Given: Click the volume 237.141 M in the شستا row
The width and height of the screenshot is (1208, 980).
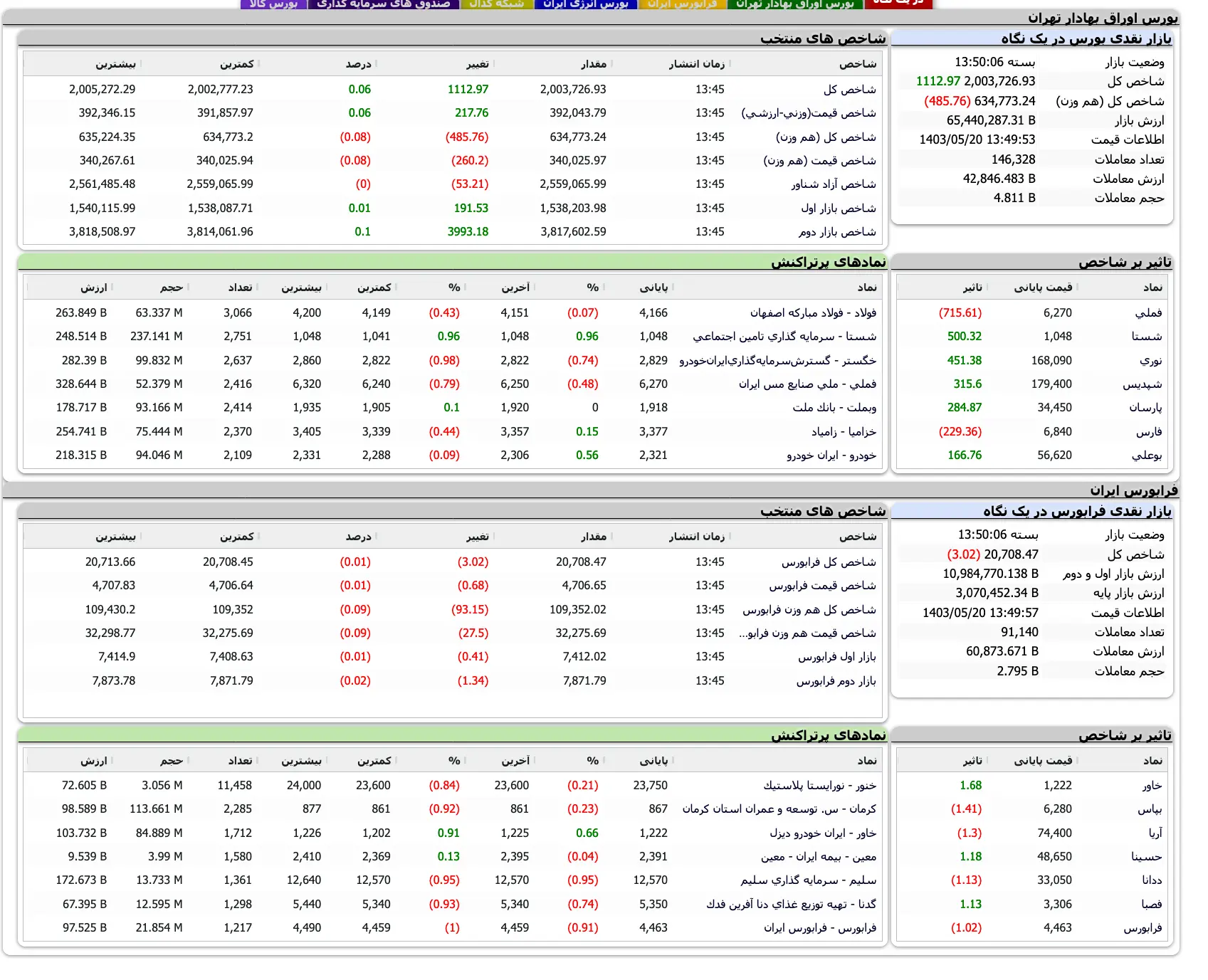Looking at the screenshot, I should (156, 336).
